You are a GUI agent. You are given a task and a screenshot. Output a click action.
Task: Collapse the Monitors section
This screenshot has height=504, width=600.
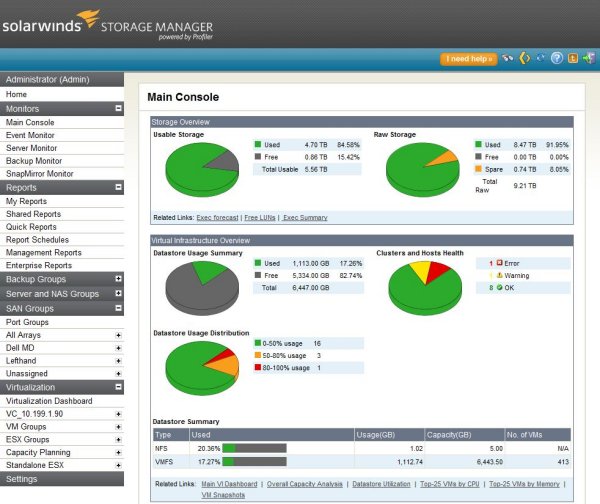119,108
